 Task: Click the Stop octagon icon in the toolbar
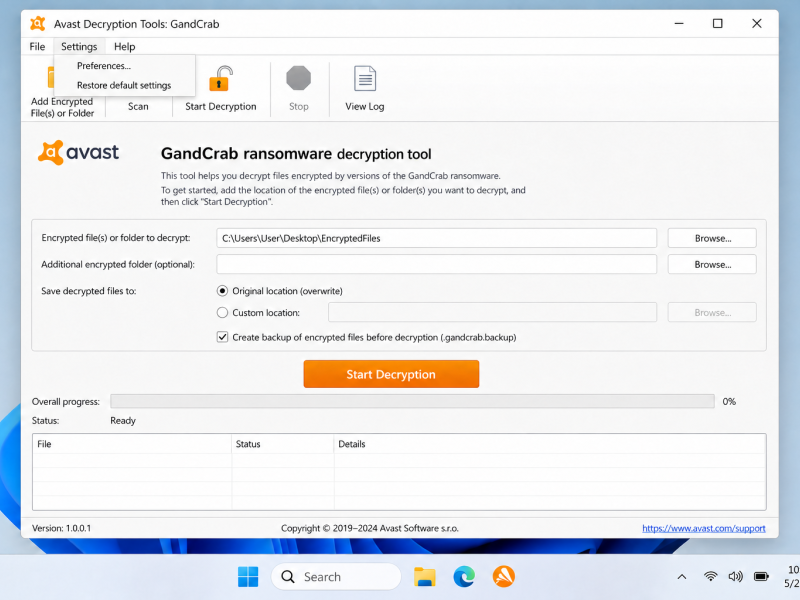[x=298, y=78]
